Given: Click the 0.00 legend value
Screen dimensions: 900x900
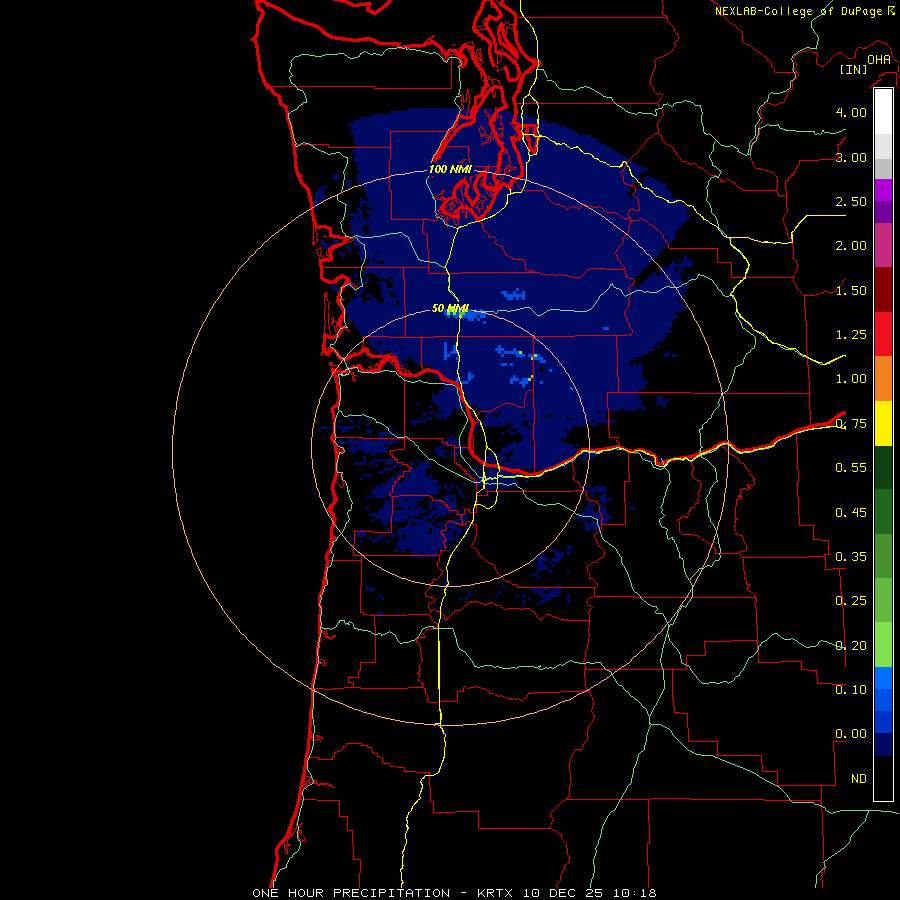Looking at the screenshot, I should pos(851,734).
